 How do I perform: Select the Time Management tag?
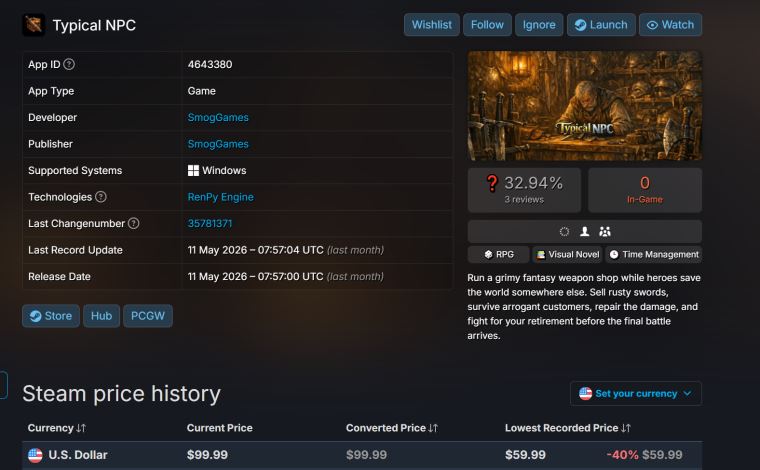pos(654,254)
